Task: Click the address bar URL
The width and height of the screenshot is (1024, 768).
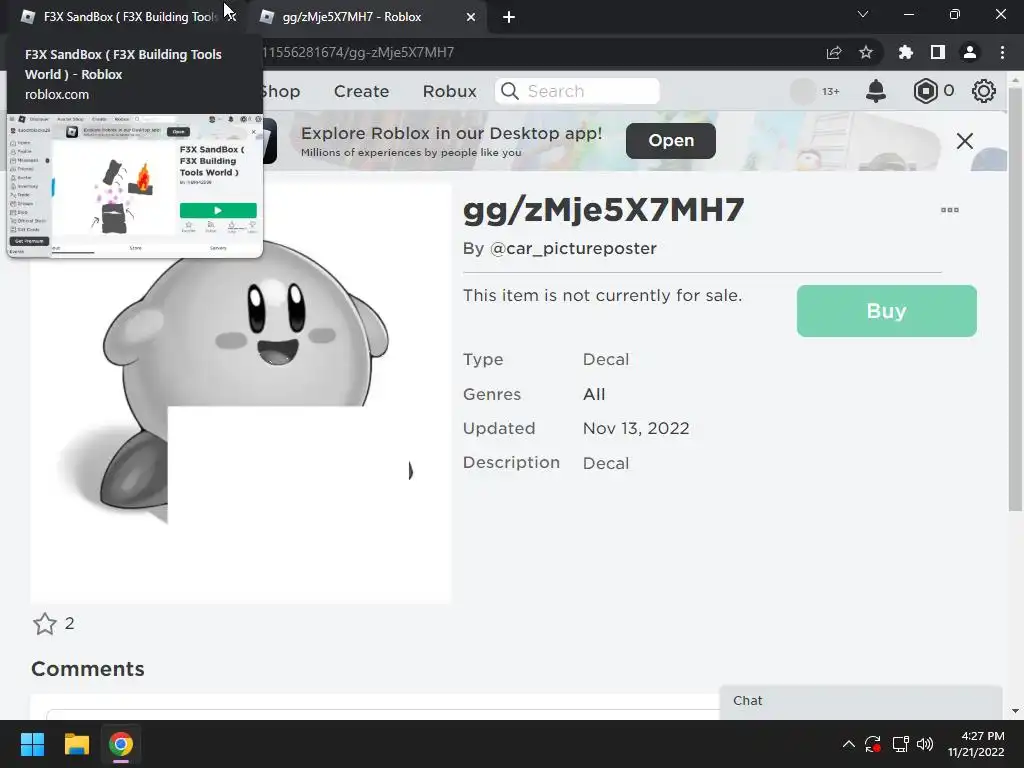Action: pyautogui.click(x=358, y=52)
